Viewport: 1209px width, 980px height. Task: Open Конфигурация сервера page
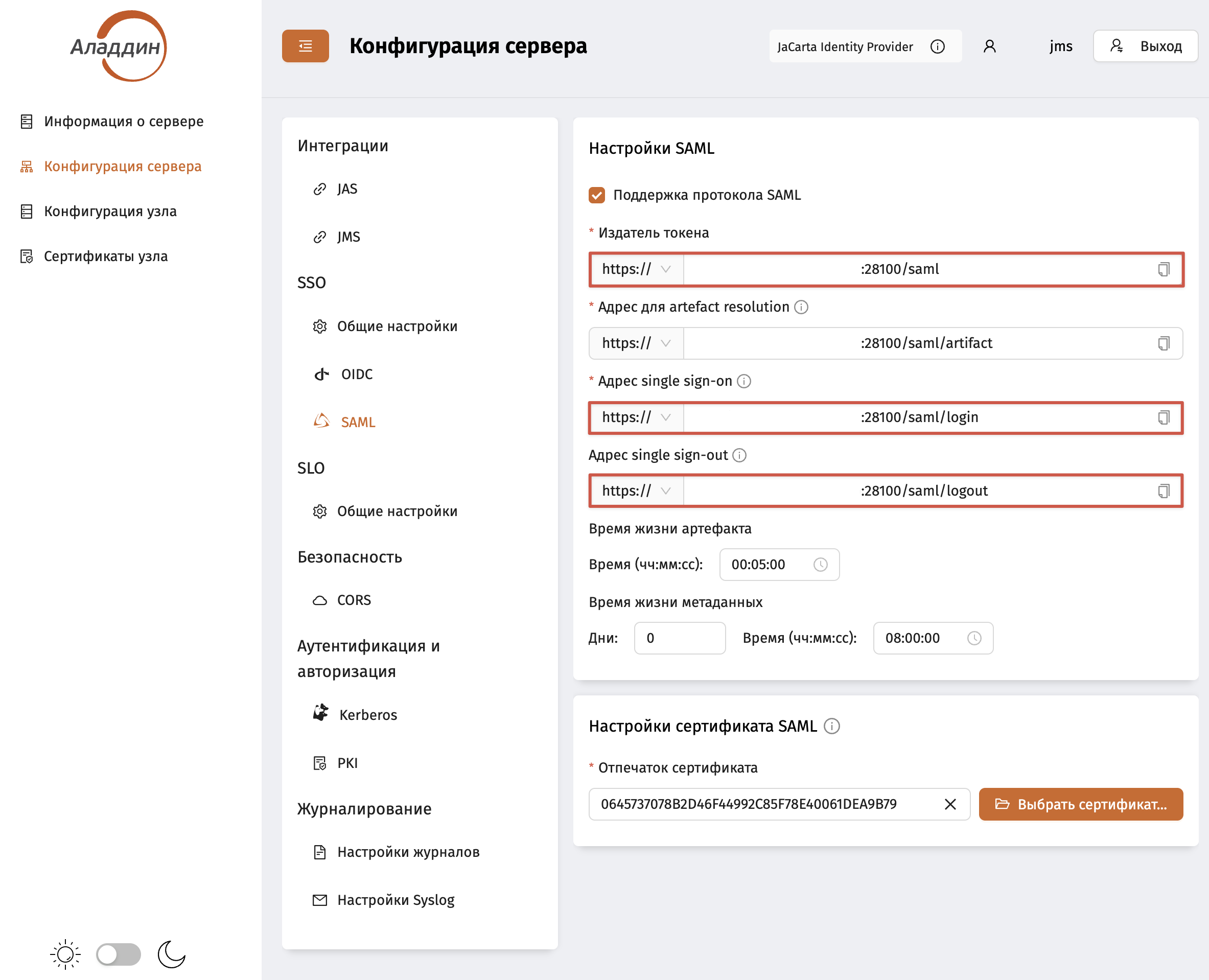point(110,167)
